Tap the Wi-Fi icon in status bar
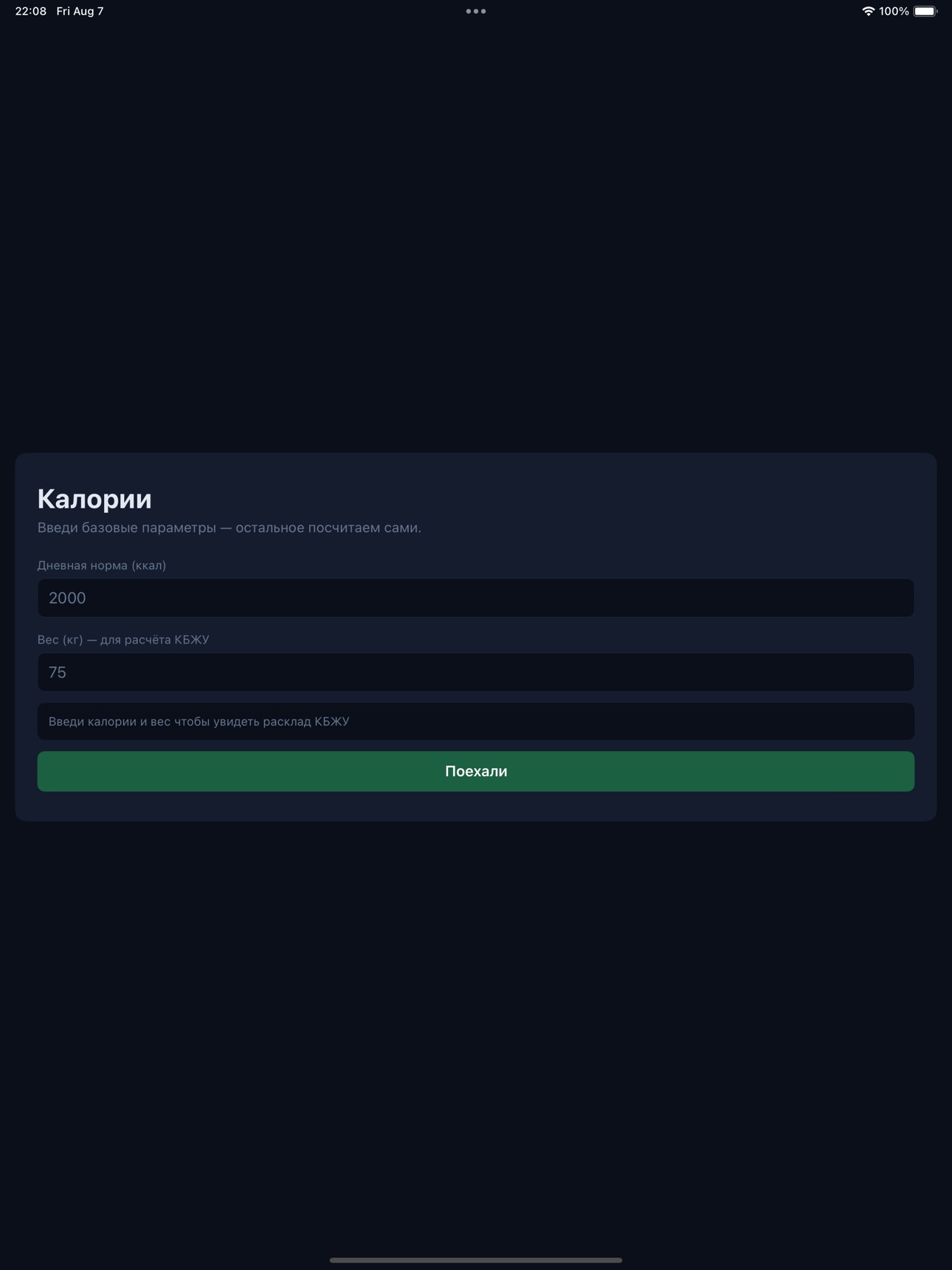 point(868,11)
